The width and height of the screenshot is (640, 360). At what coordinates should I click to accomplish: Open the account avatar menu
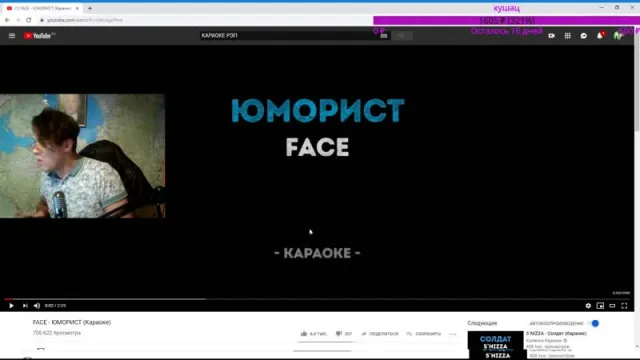[618, 36]
